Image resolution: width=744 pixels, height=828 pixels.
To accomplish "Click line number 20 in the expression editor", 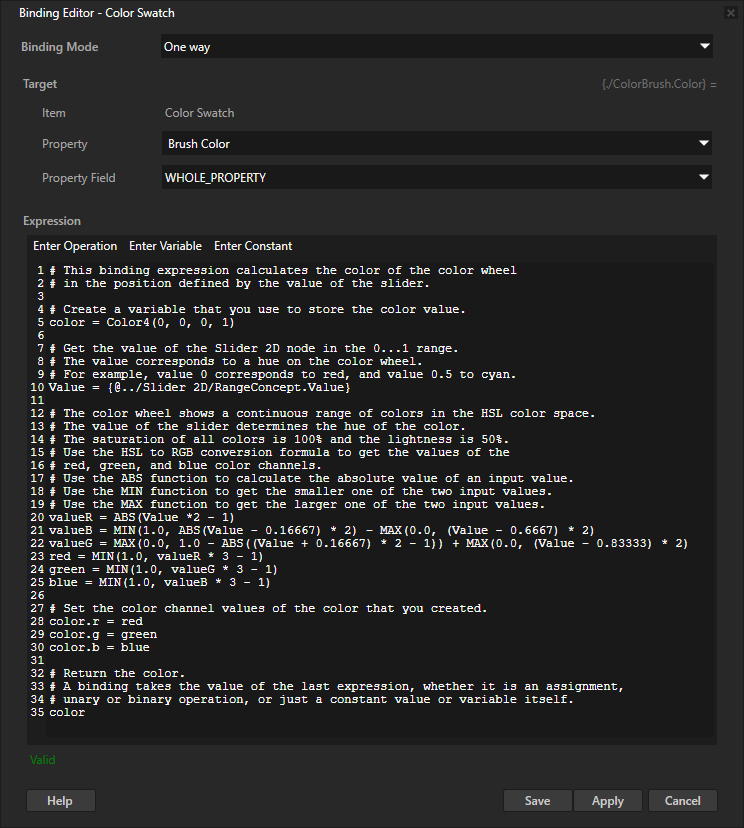I will 37,517.
